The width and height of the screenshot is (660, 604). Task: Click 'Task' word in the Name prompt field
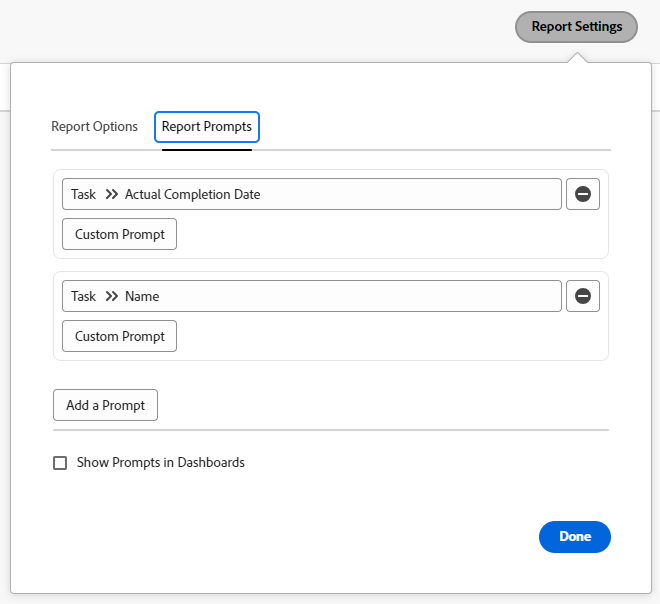tap(83, 296)
